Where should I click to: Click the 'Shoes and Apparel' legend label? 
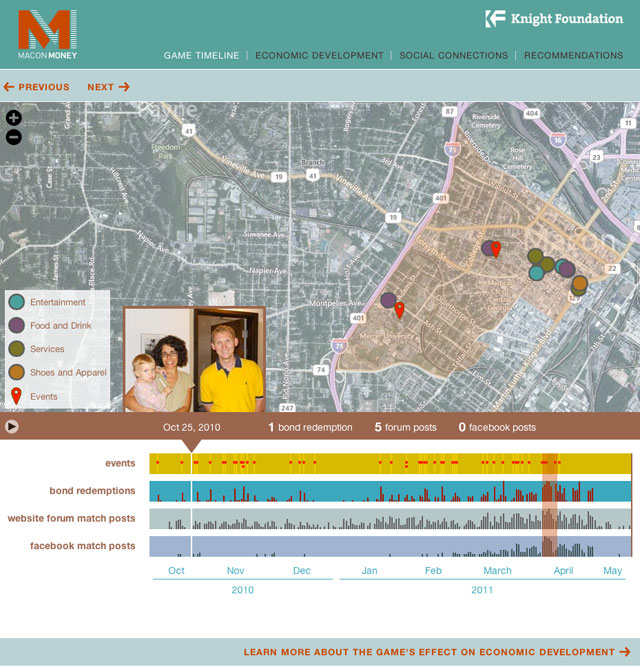tap(68, 373)
